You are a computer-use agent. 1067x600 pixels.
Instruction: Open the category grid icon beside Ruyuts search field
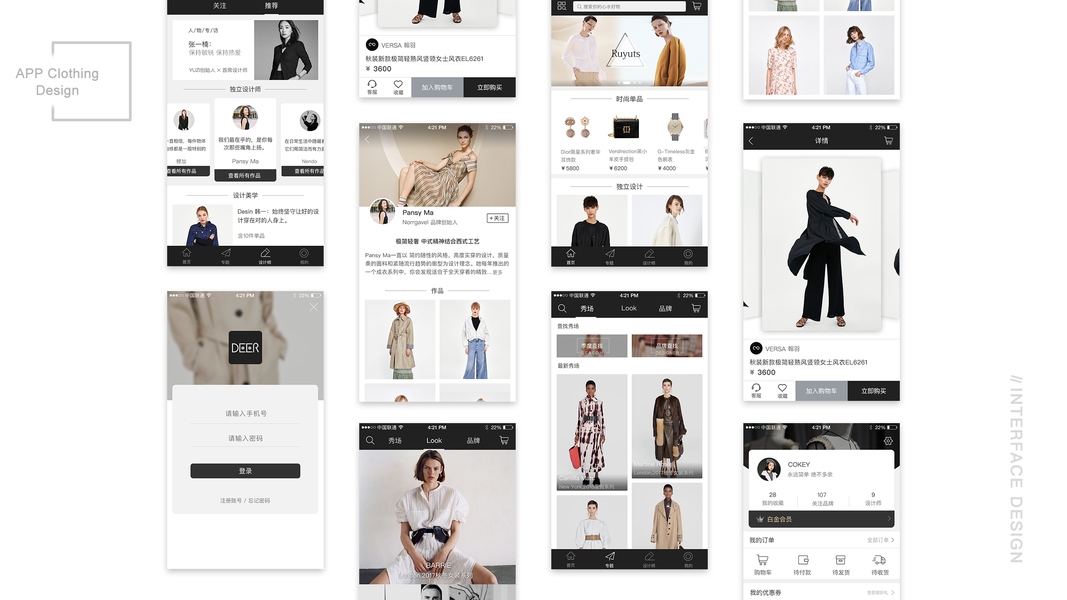click(x=561, y=6)
